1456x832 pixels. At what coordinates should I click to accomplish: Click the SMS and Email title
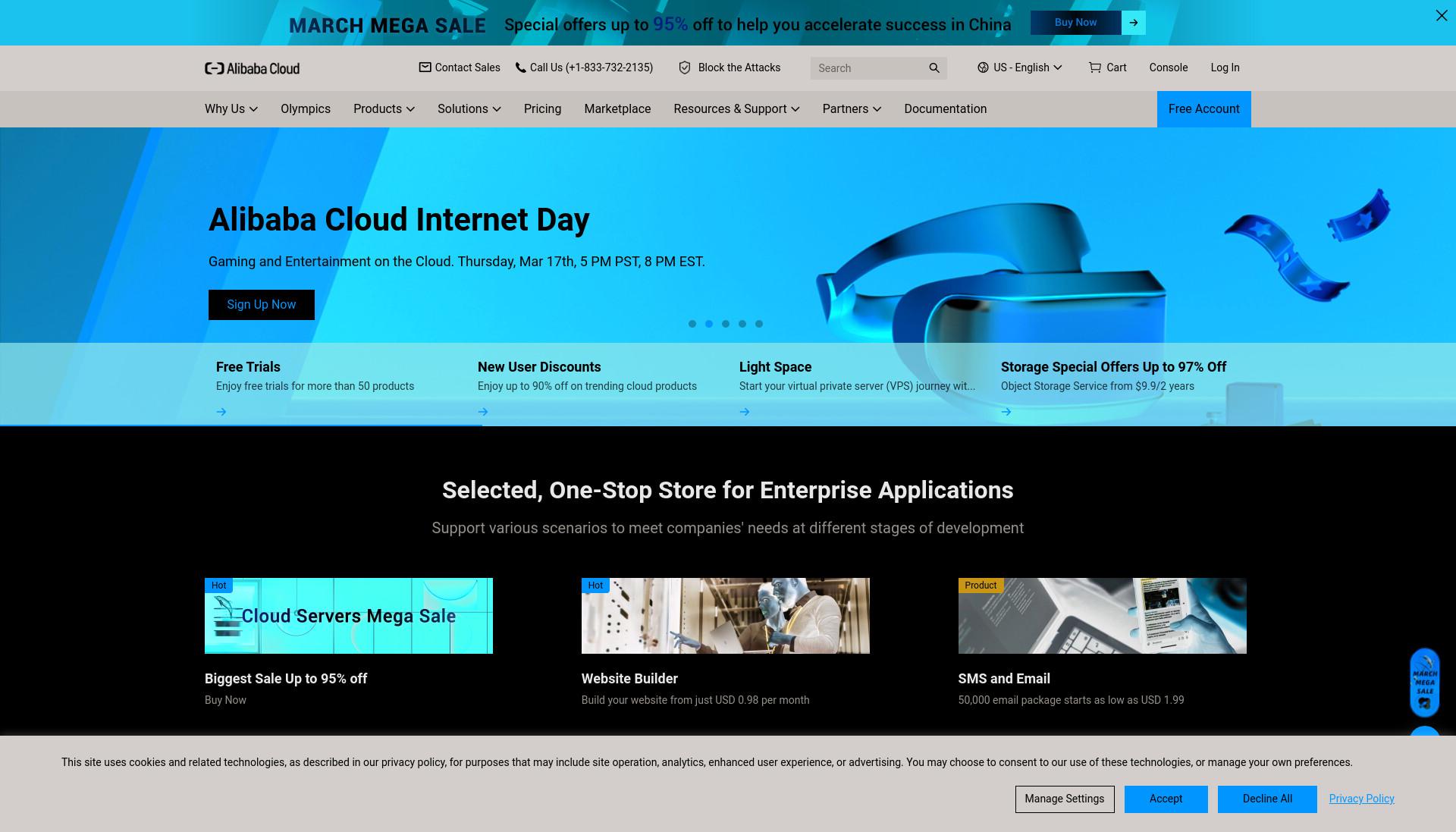1004,679
